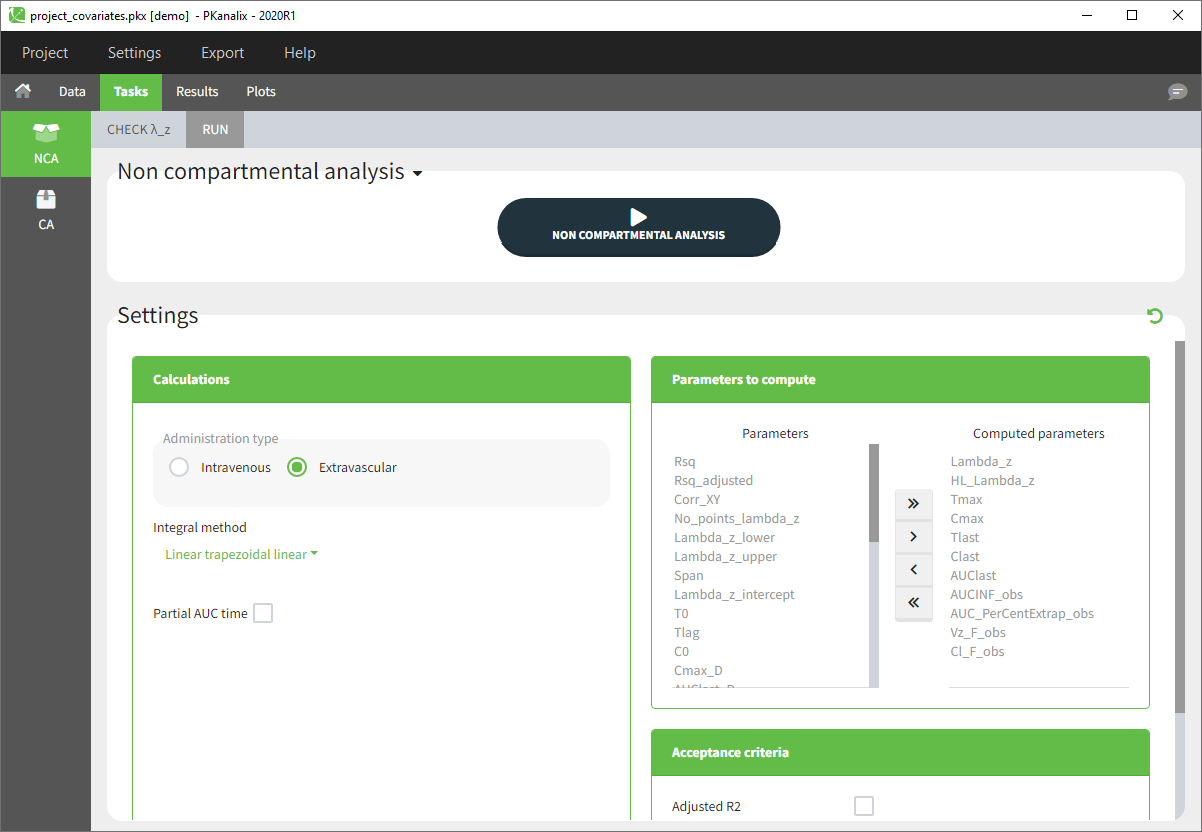Move all parameters right with double arrow
1202x832 pixels.
click(912, 504)
